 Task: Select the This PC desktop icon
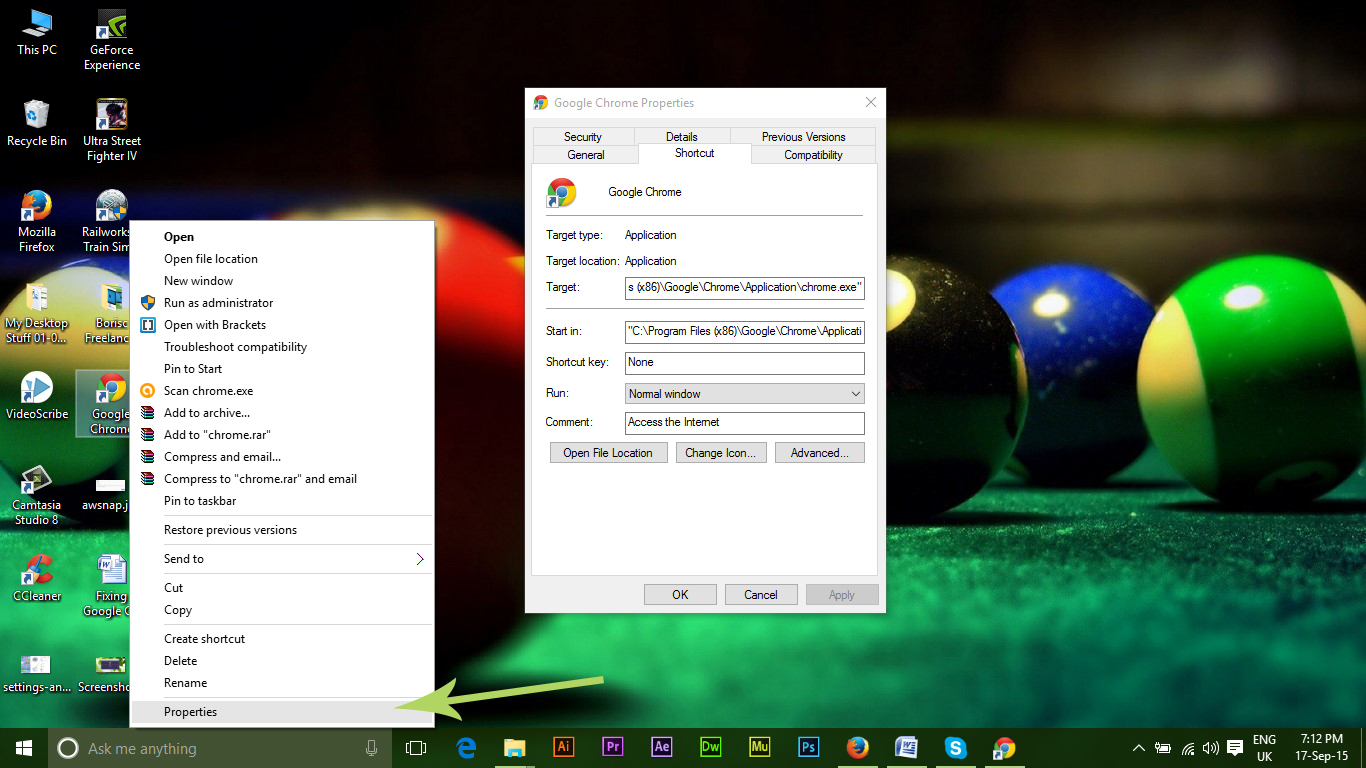click(37, 32)
